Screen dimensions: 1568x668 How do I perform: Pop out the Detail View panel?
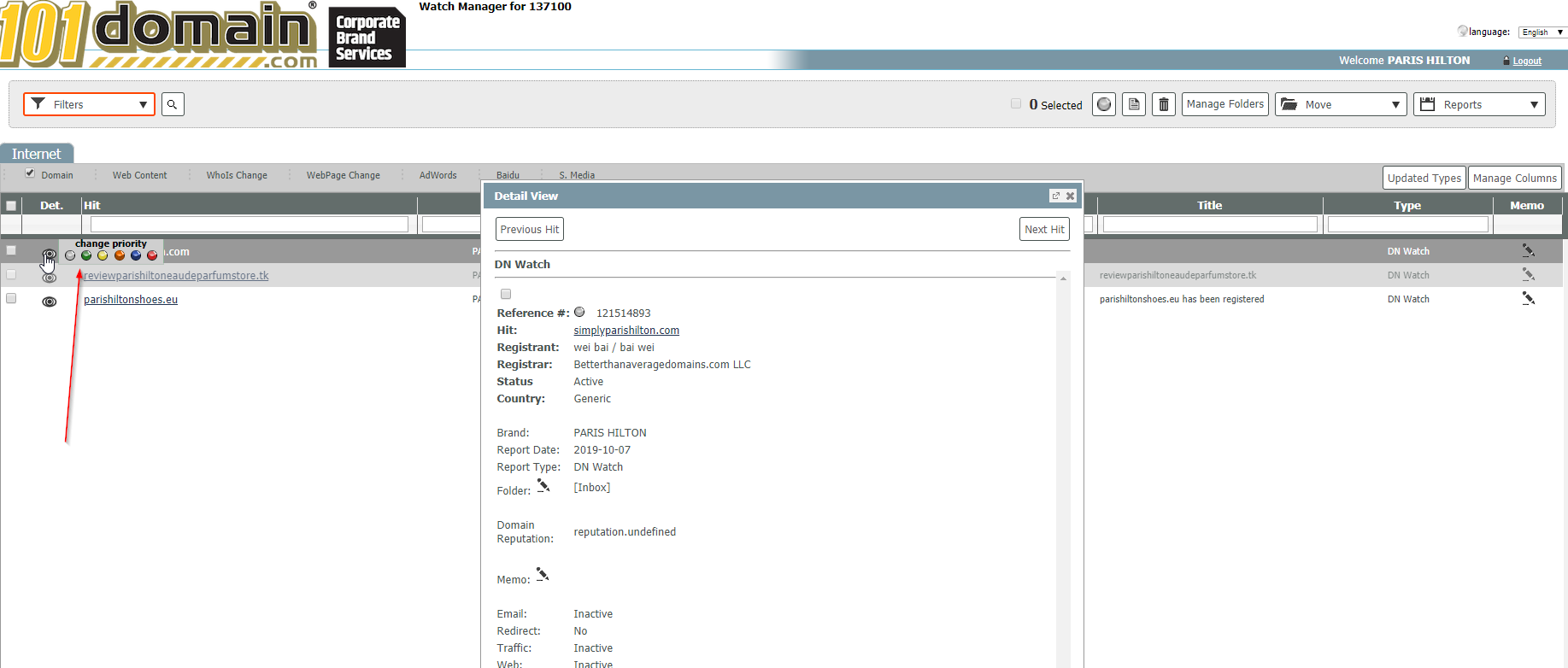point(1055,196)
